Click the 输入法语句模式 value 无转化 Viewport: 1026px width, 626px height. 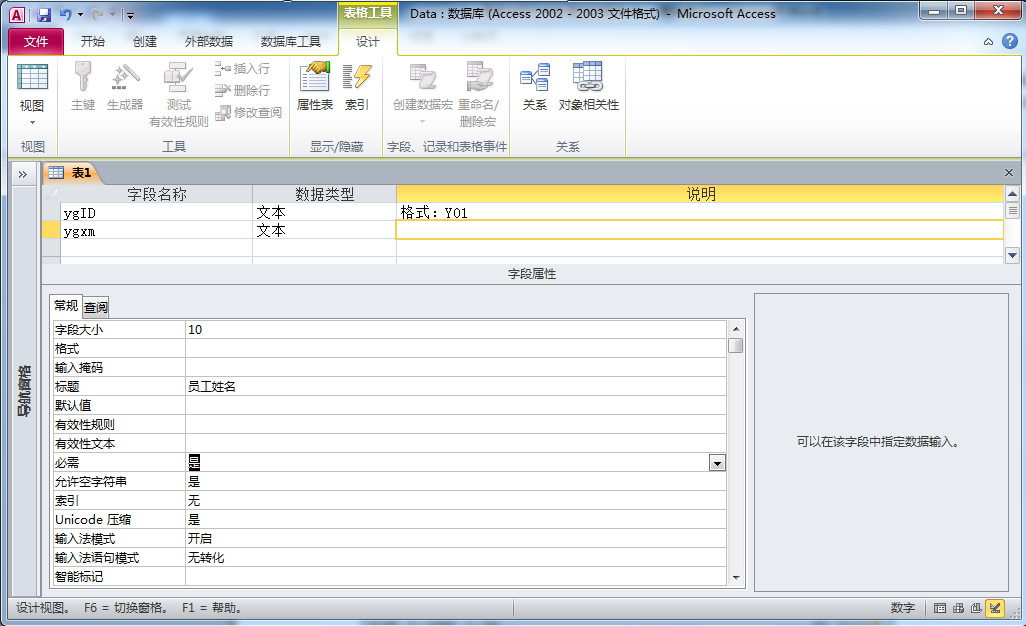(x=455, y=557)
